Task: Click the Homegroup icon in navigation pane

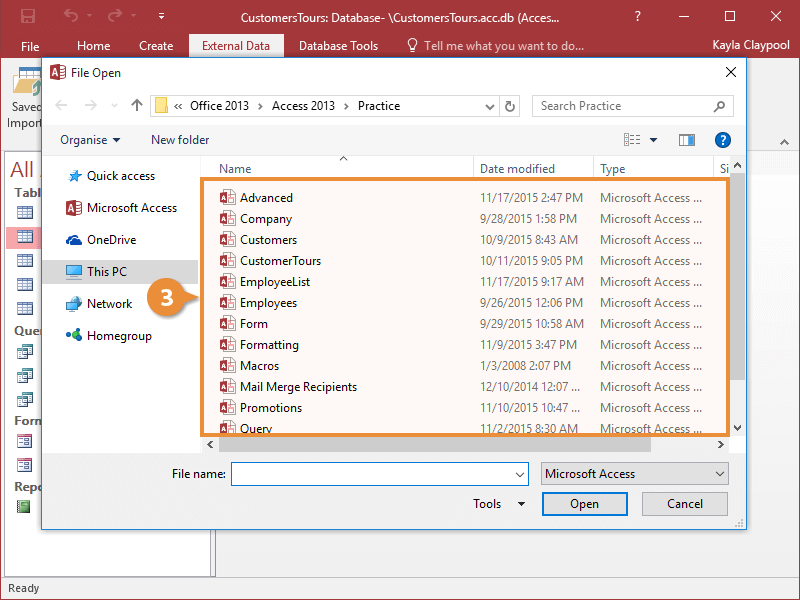Action: [74, 336]
